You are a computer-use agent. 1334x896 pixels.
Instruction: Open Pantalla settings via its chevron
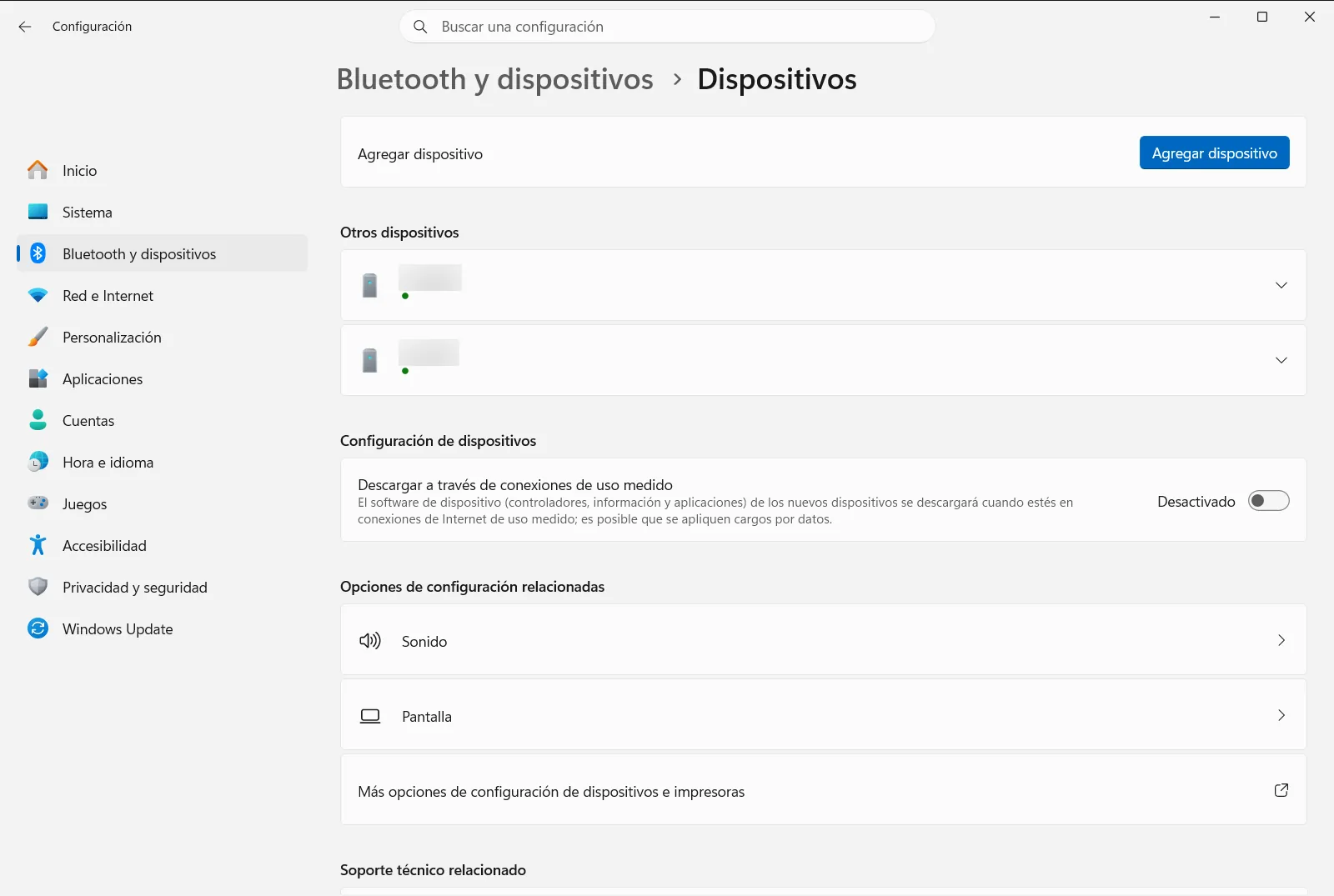click(x=1281, y=715)
